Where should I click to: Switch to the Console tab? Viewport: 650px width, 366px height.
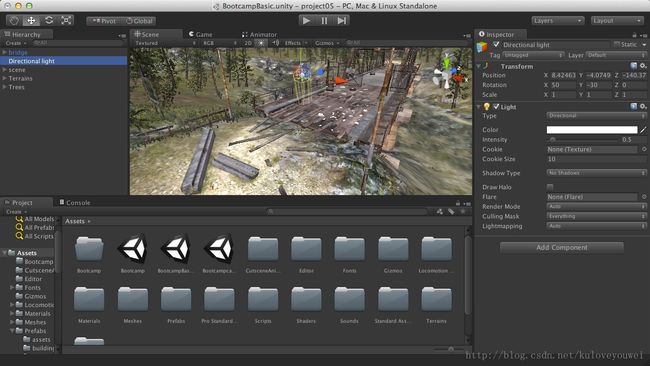pos(75,202)
